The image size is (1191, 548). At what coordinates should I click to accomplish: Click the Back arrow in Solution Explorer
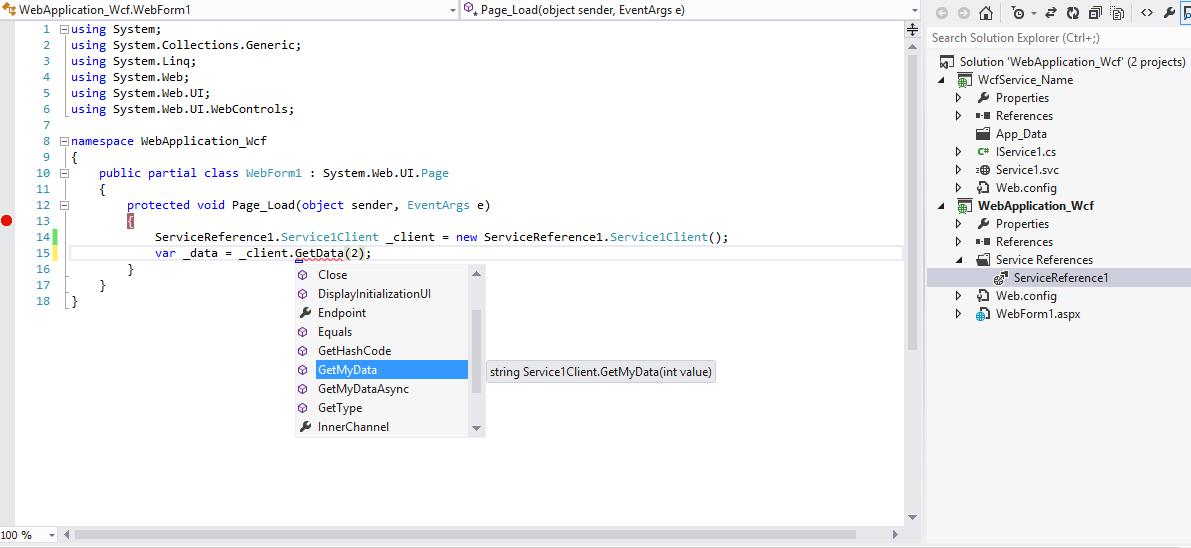tap(942, 13)
